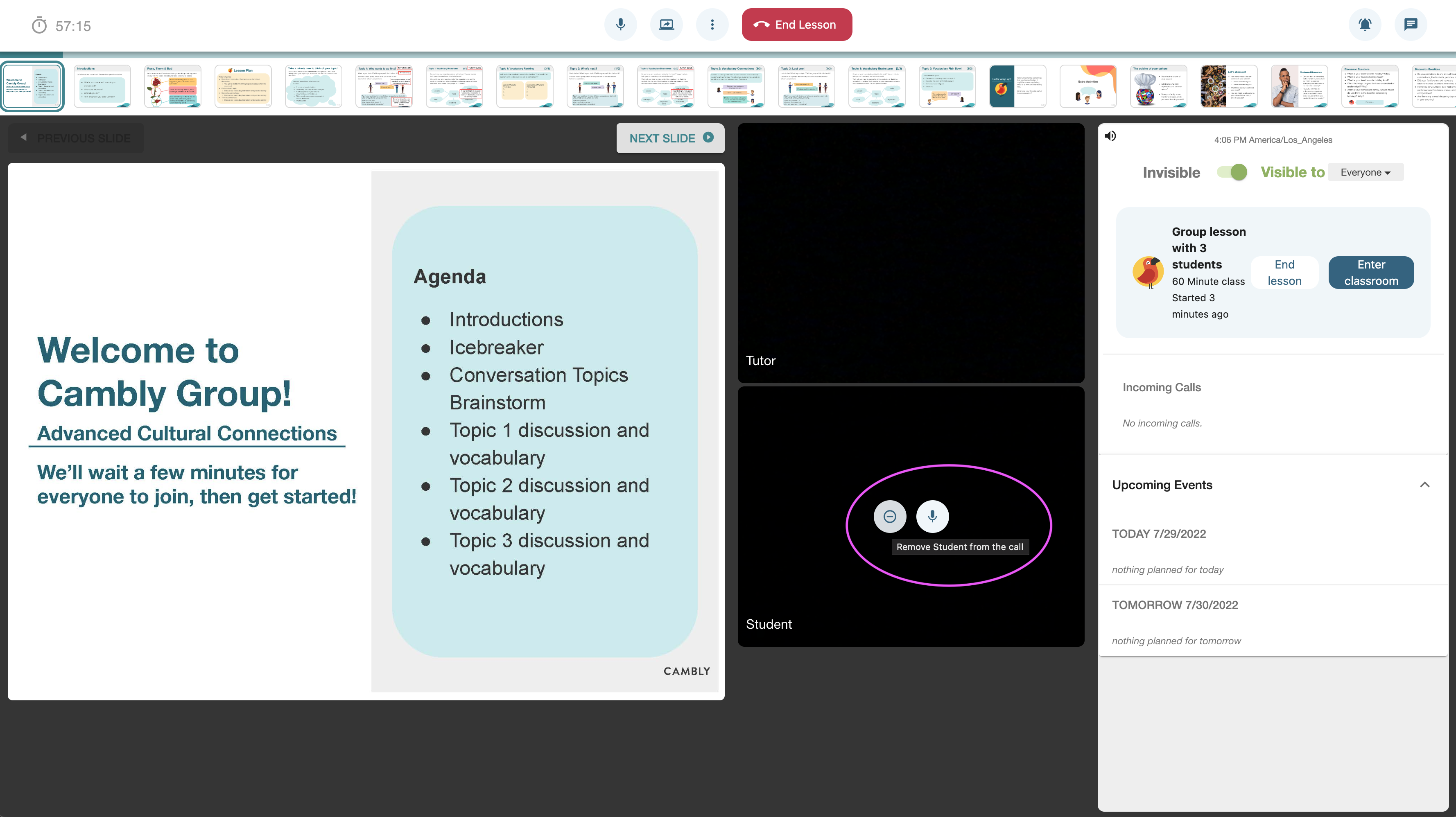This screenshot has width=1456, height=817.
Task: Open the notifications bell
Action: pos(1364,24)
